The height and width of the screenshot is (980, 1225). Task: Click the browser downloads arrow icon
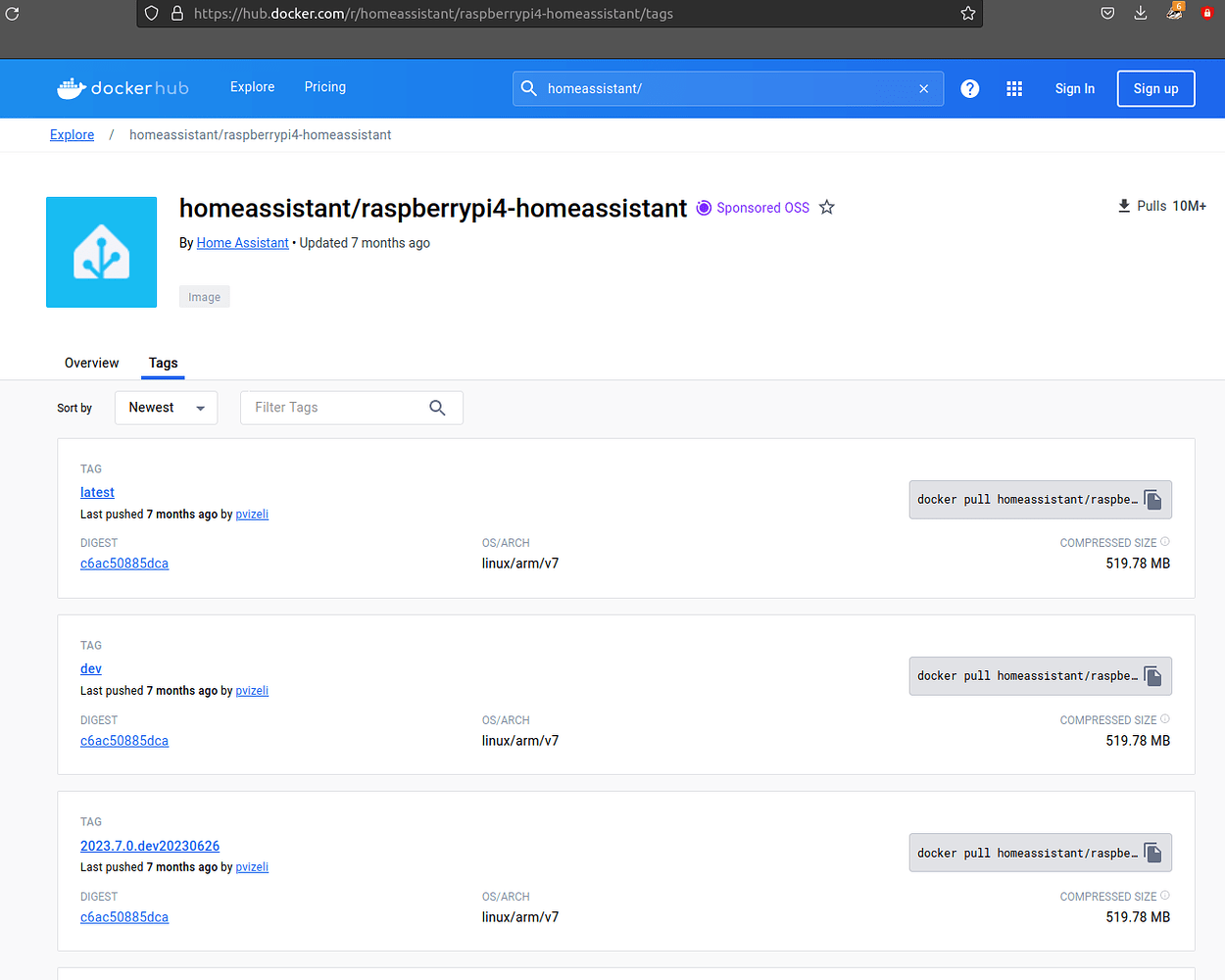[x=1140, y=13]
